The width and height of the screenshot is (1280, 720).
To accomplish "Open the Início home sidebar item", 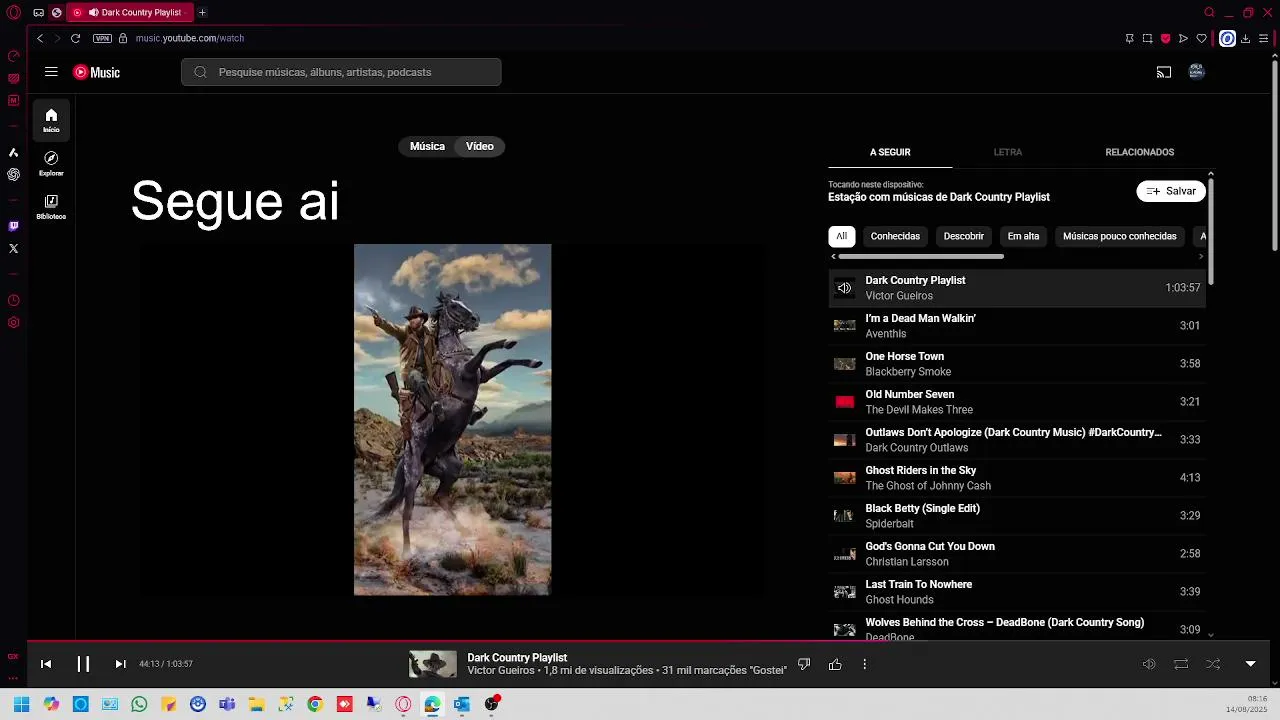I will pos(51,120).
